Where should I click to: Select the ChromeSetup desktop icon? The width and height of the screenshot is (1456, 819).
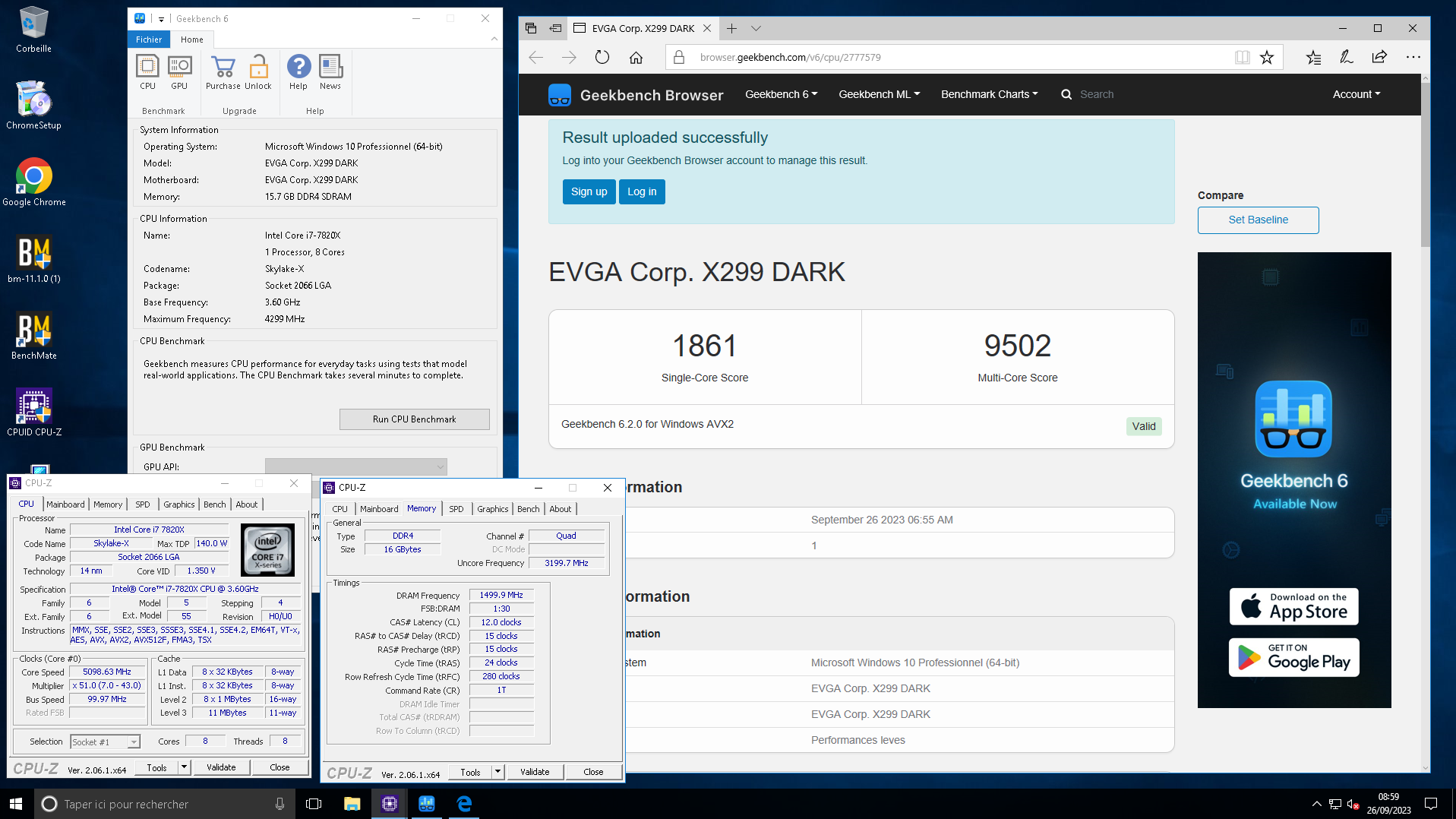point(33,105)
